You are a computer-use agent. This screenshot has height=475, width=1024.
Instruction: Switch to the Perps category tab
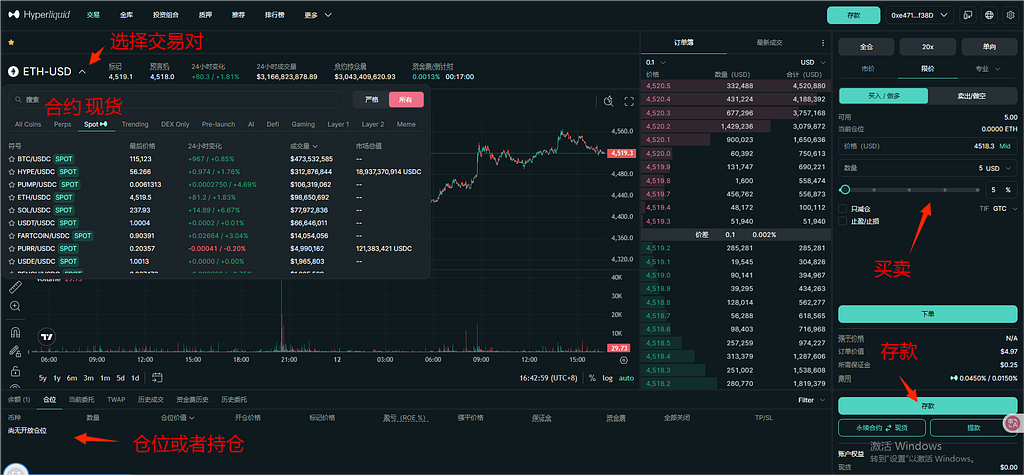62,124
